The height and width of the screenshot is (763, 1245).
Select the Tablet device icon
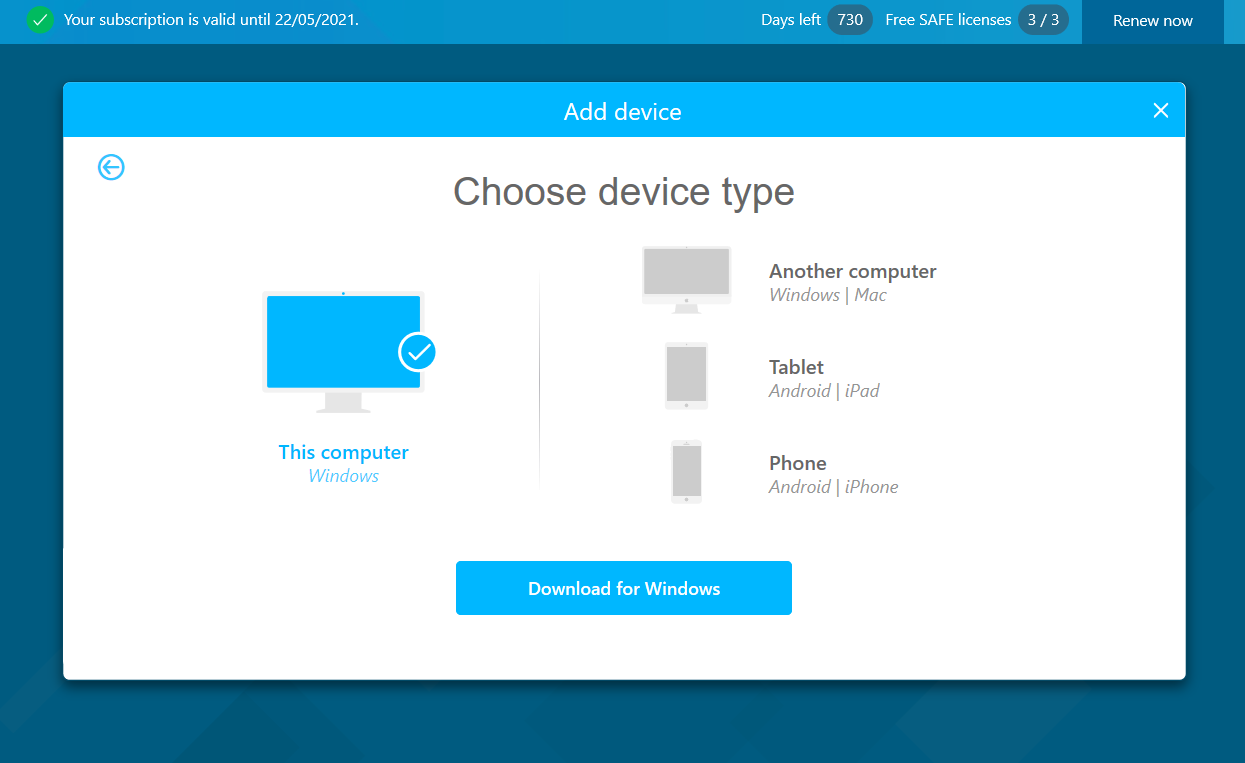click(686, 375)
